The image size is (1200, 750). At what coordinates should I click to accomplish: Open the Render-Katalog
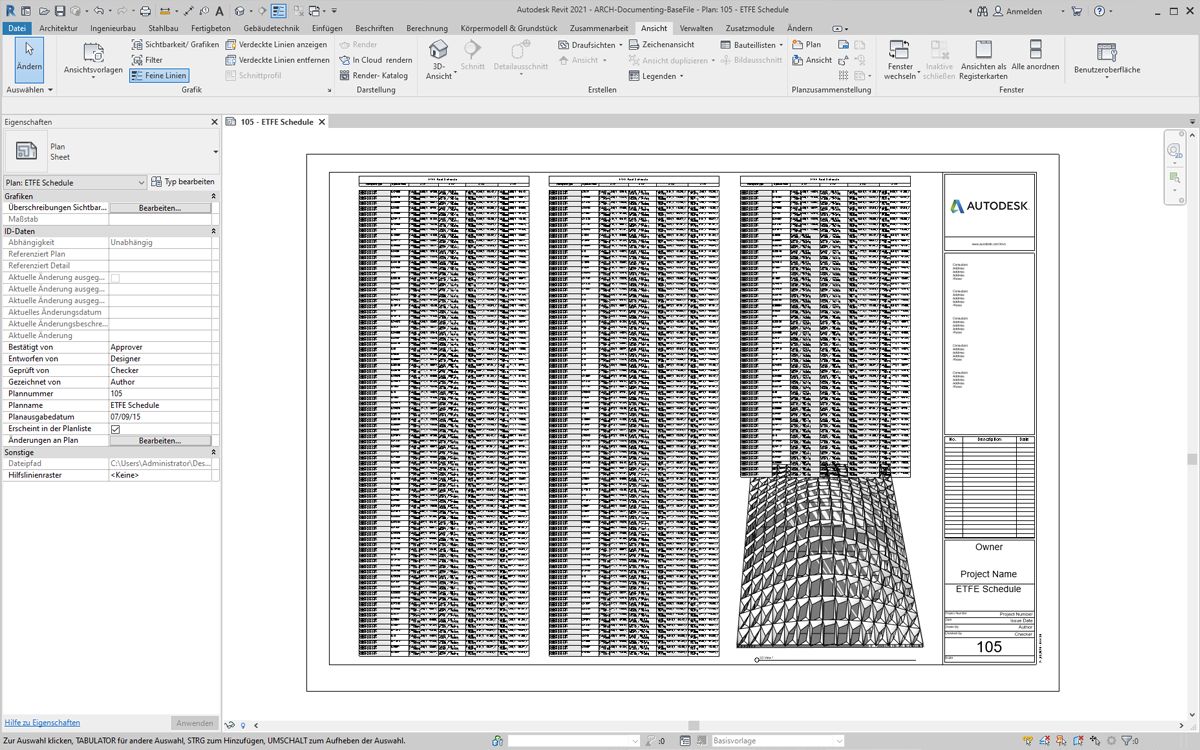click(373, 75)
